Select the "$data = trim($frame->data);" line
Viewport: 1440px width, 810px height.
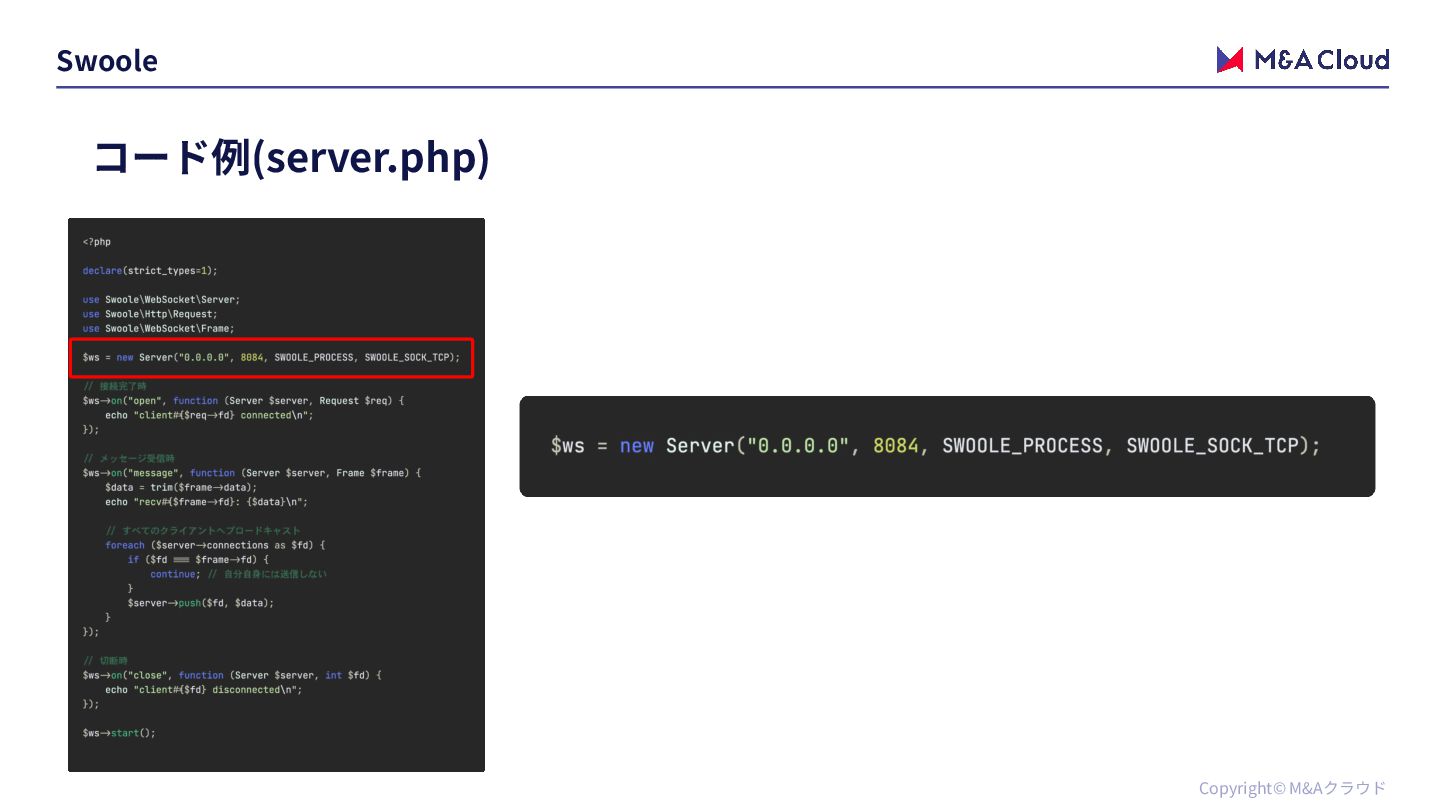point(181,487)
